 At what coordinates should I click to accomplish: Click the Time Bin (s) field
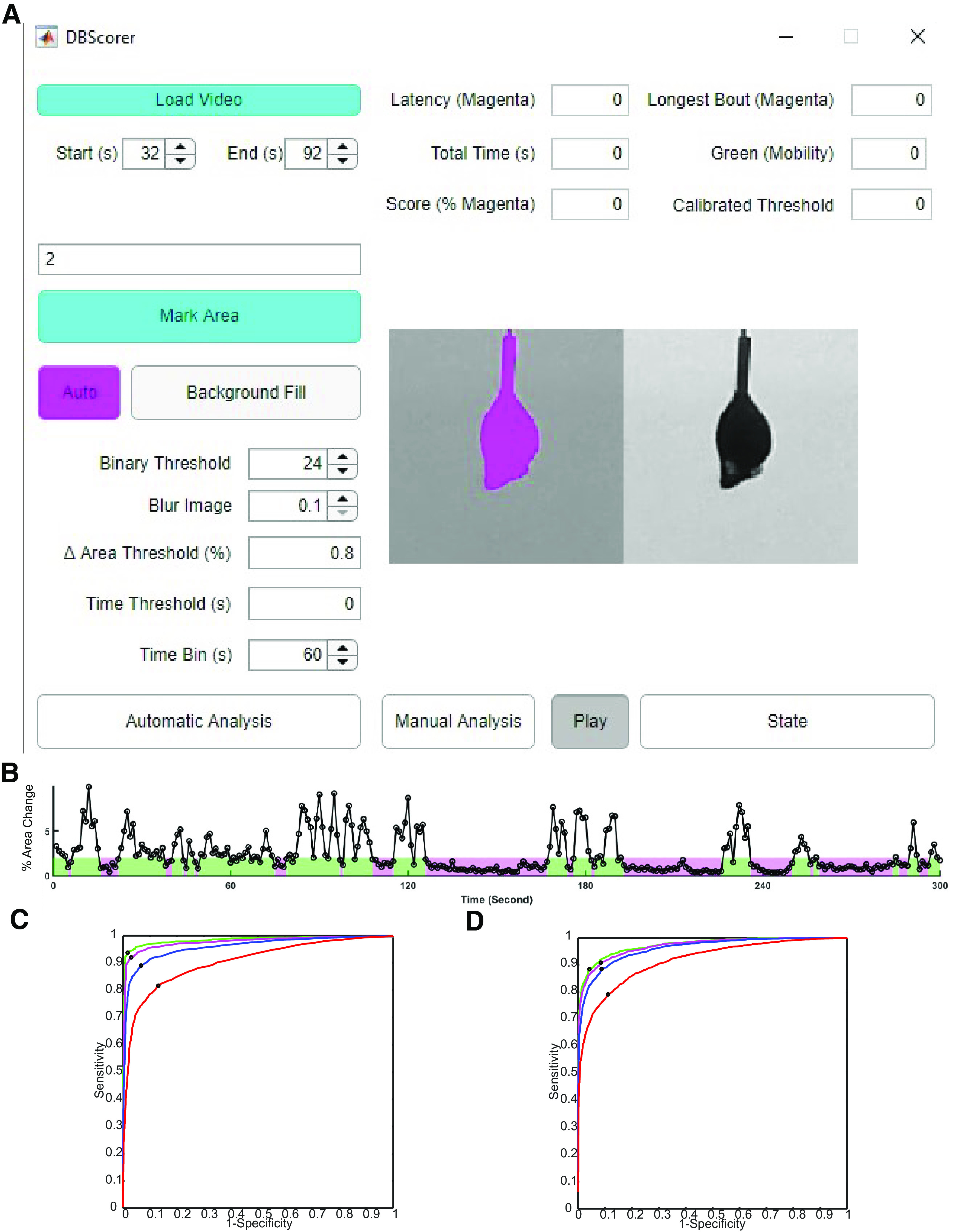pos(288,655)
